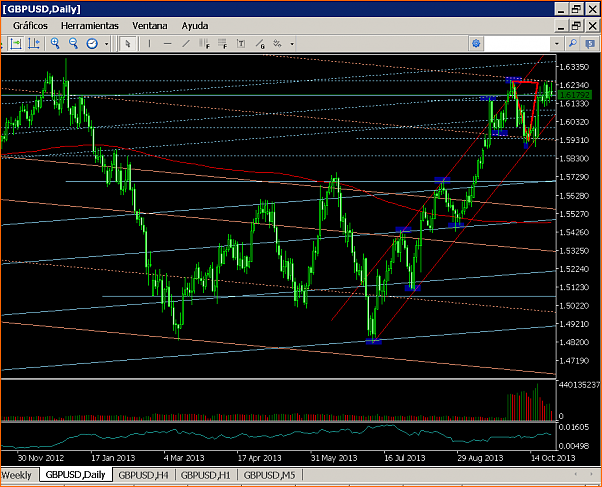
Task: Switch to the GBPUSD,Daily chart tab
Action: click(x=75, y=475)
